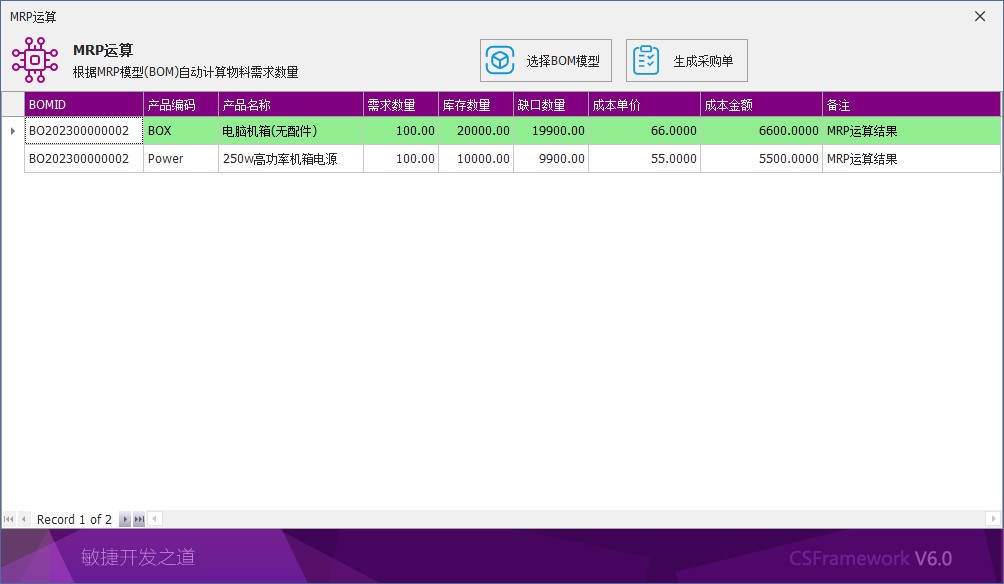The width and height of the screenshot is (1004, 584).
Task: Click the Record 1 of 2 indicator
Action: 74,519
